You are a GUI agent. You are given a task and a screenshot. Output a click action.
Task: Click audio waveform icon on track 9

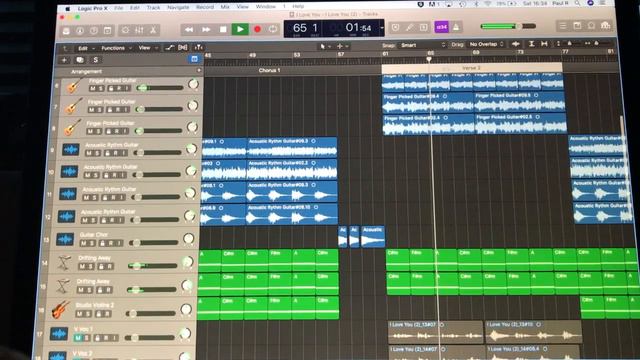click(70, 150)
